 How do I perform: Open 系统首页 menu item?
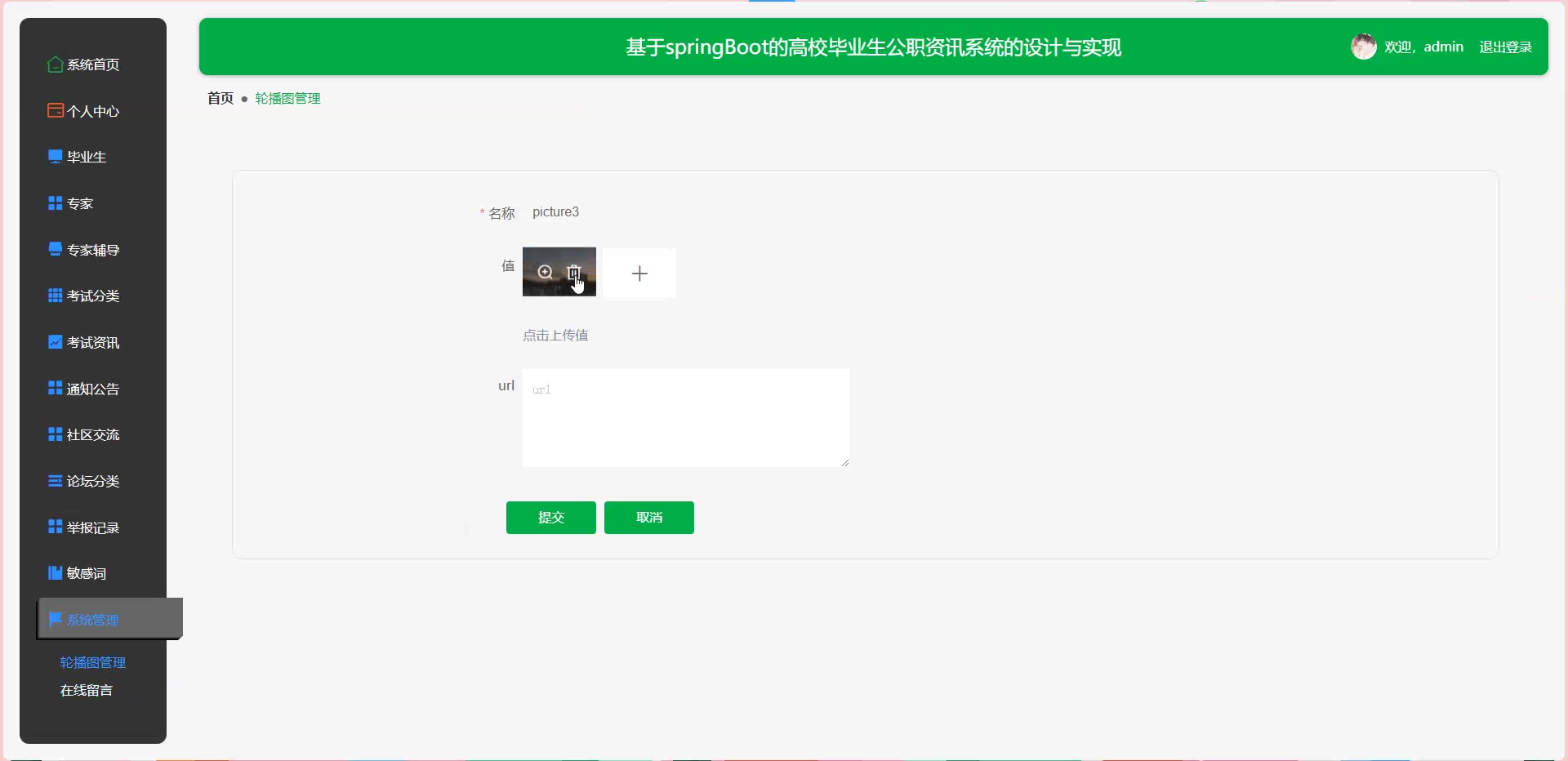tap(93, 65)
